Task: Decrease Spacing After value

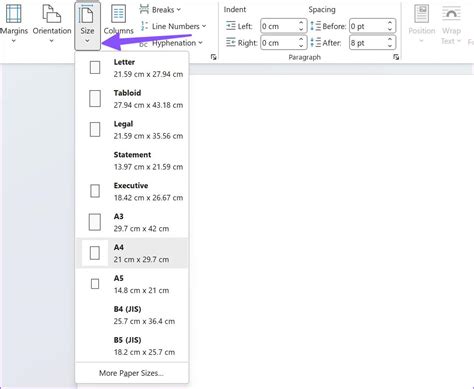Action: point(390,46)
